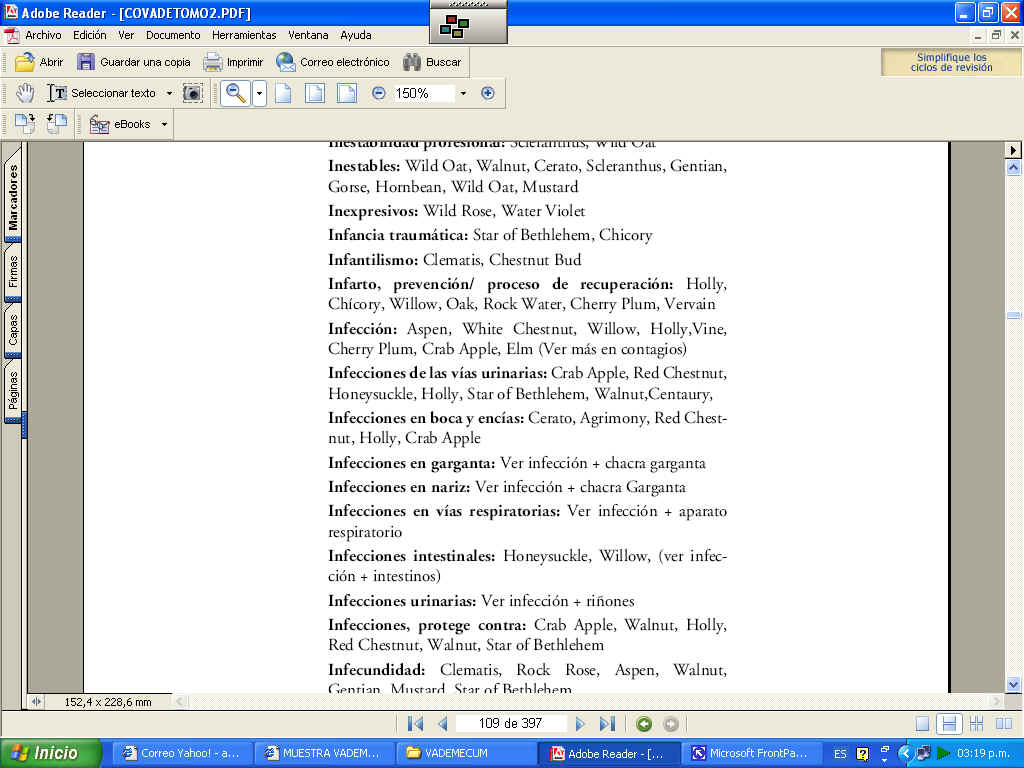Open zoom percentage dropdown arrow
The image size is (1024, 768).
tap(463, 93)
